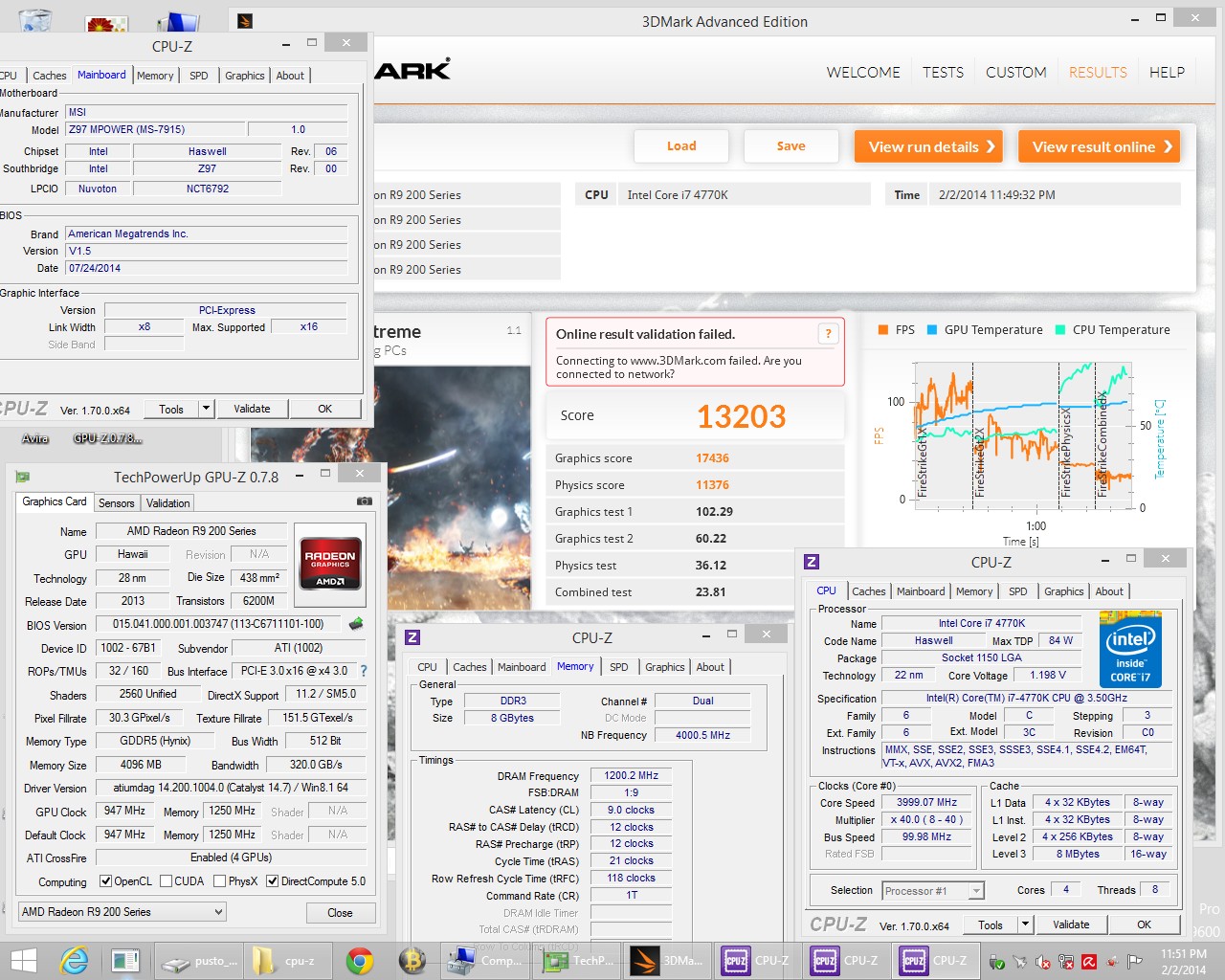Screen dimensions: 1225x980
Task: Expand Tools arrow in the Mainboard CPU-Z window
Action: coord(206,409)
